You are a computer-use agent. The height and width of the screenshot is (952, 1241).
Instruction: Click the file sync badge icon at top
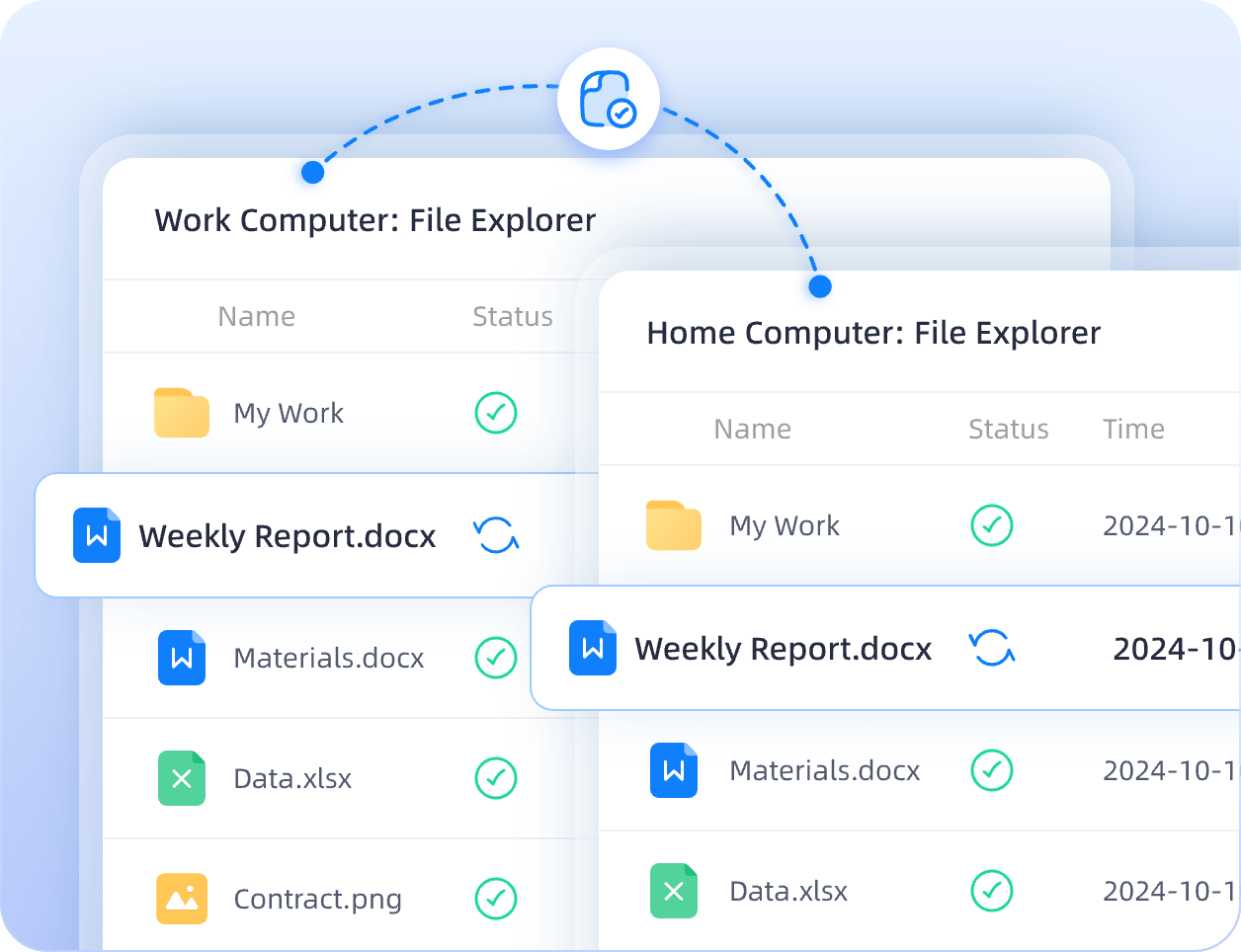608,99
